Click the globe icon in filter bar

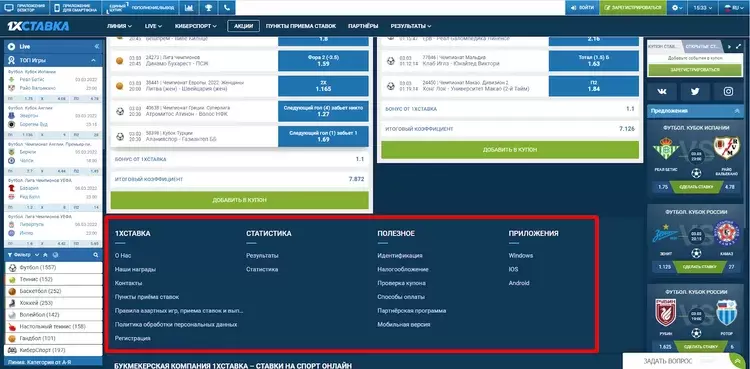click(x=55, y=255)
